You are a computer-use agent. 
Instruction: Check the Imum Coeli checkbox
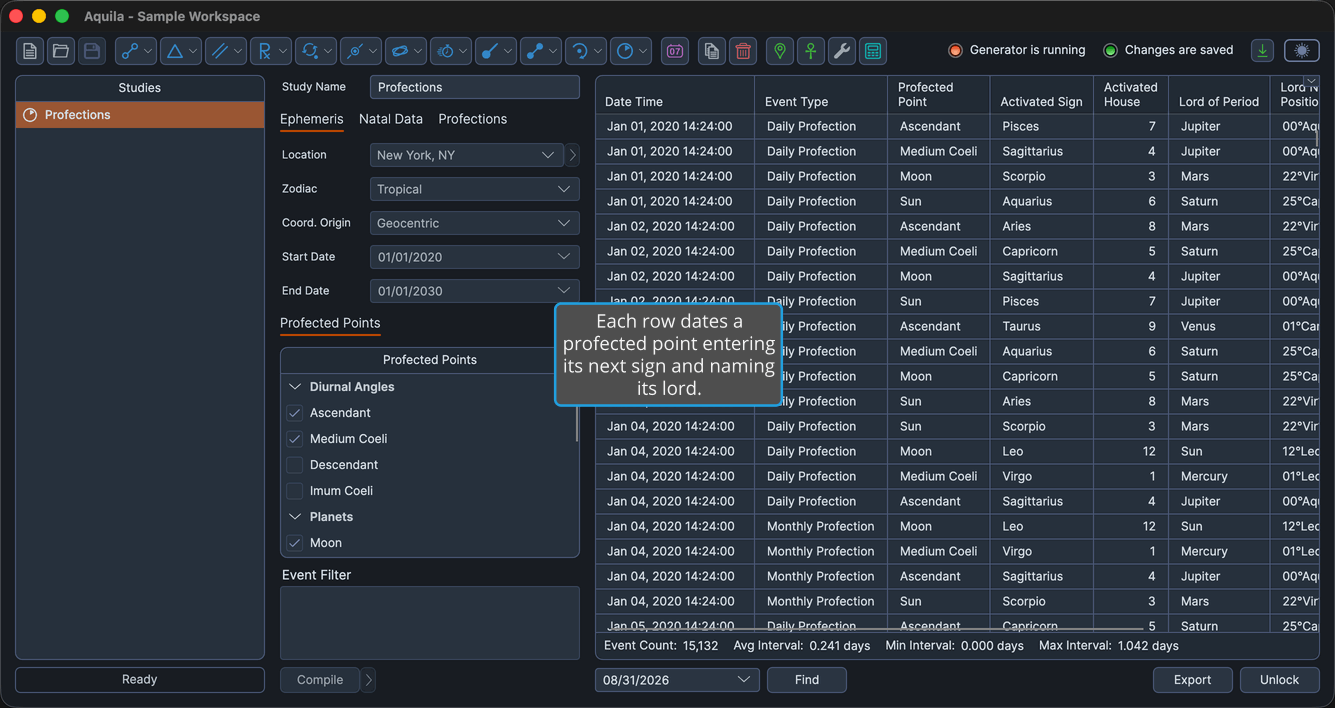point(295,491)
